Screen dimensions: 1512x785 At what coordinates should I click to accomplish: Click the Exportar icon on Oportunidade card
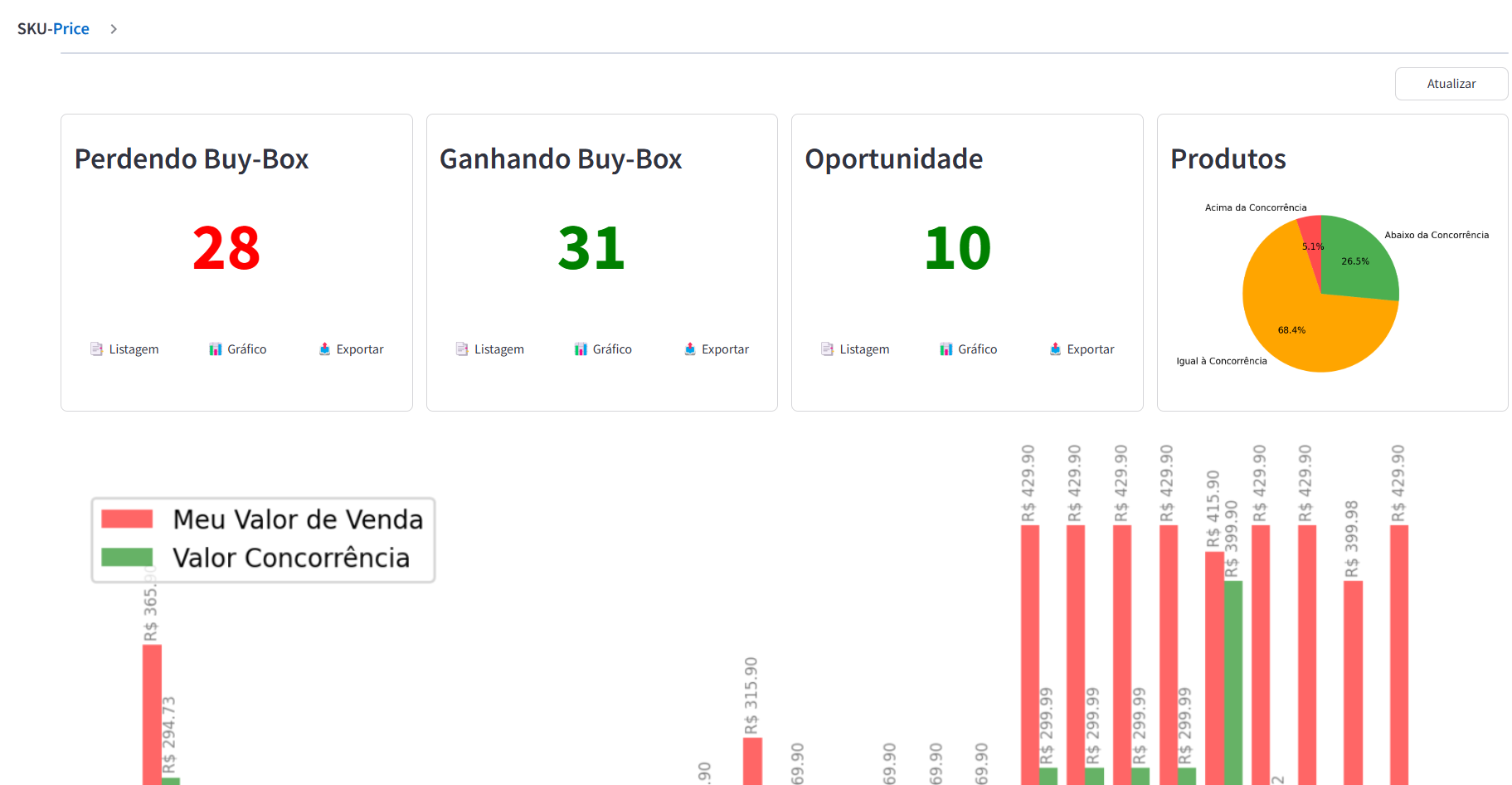[x=1055, y=349]
